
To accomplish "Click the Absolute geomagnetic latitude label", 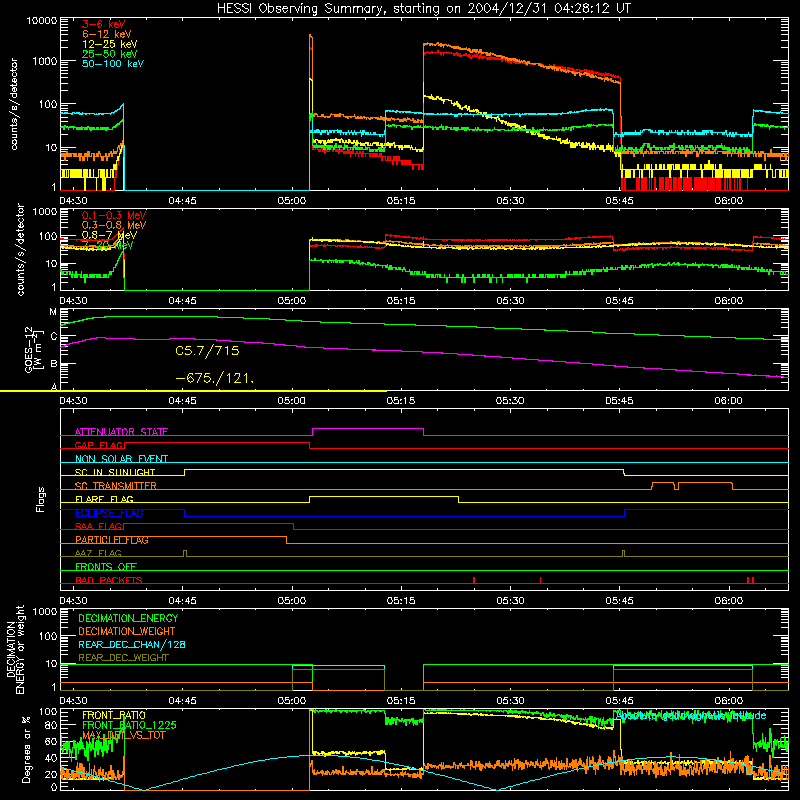I will point(691,716).
